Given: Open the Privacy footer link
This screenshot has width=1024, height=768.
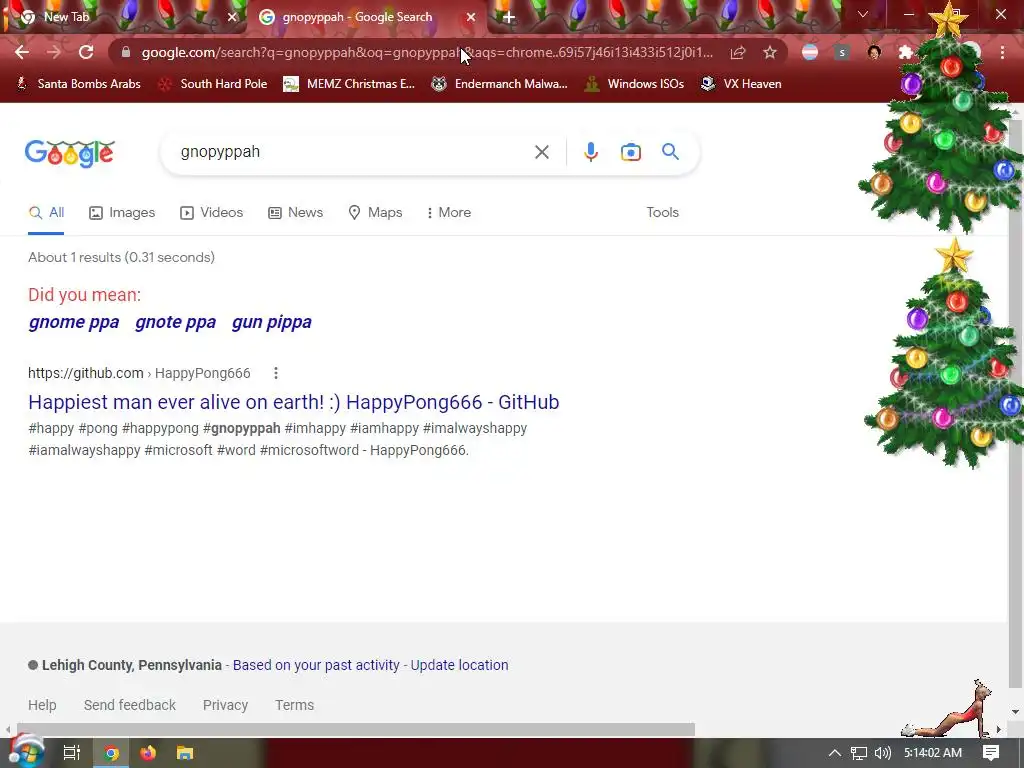Looking at the screenshot, I should pos(225,705).
